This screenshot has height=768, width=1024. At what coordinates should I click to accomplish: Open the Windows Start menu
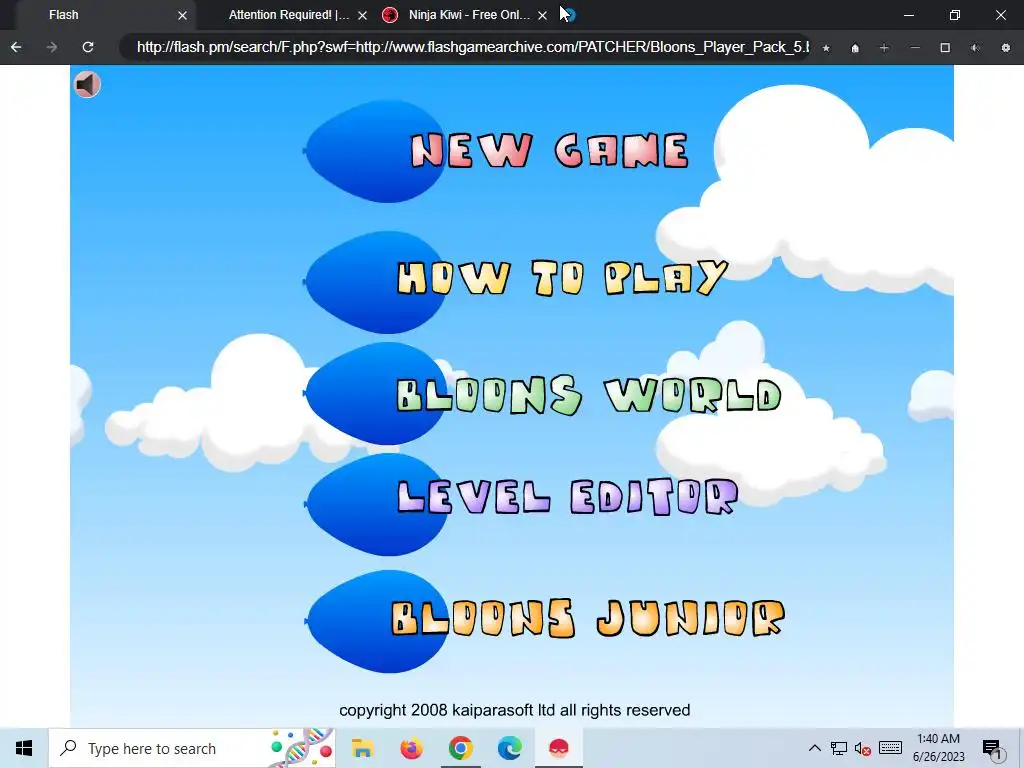pyautogui.click(x=24, y=748)
